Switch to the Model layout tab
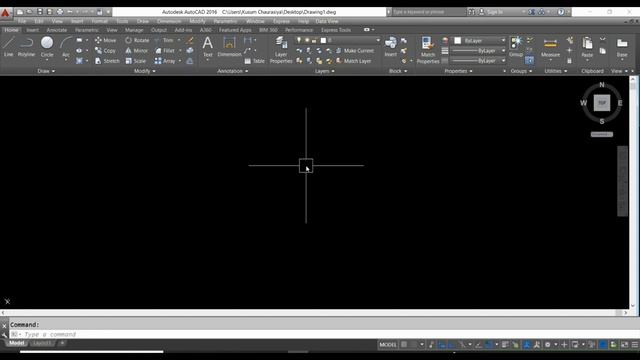The height and width of the screenshot is (360, 640). (x=16, y=343)
